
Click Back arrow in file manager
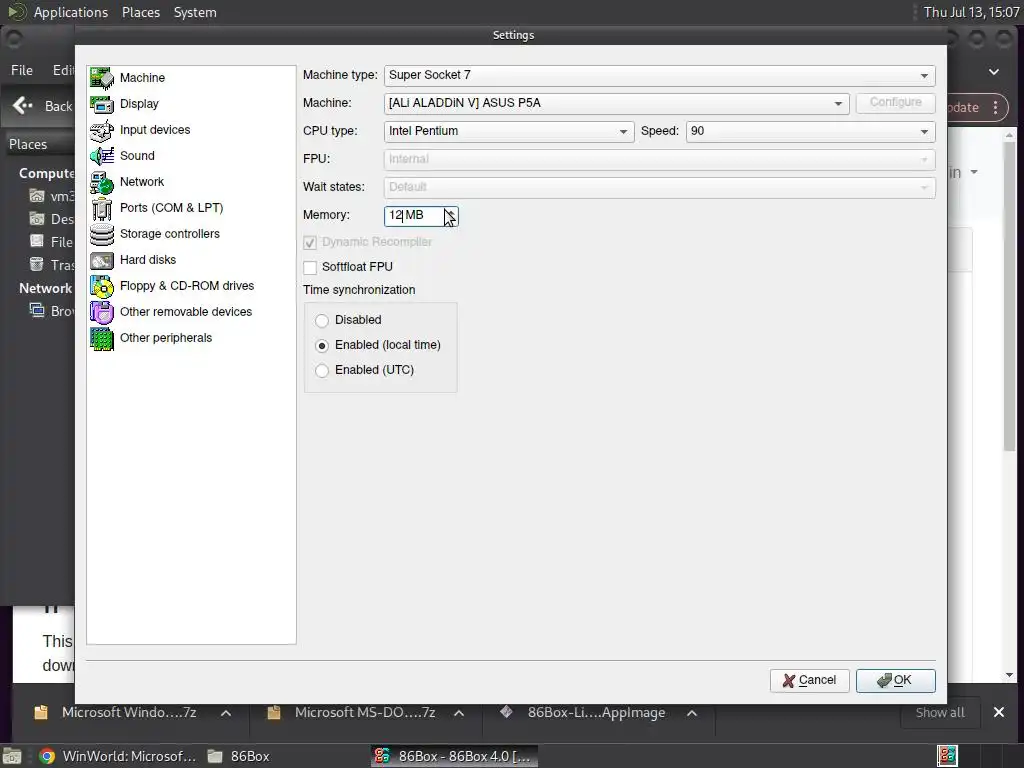22,105
